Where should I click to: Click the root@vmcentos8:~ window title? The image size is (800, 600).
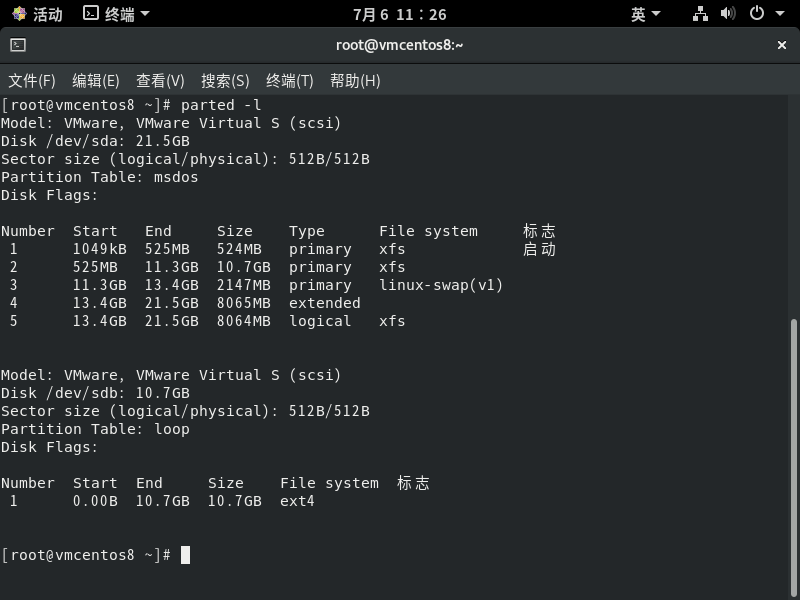399,45
